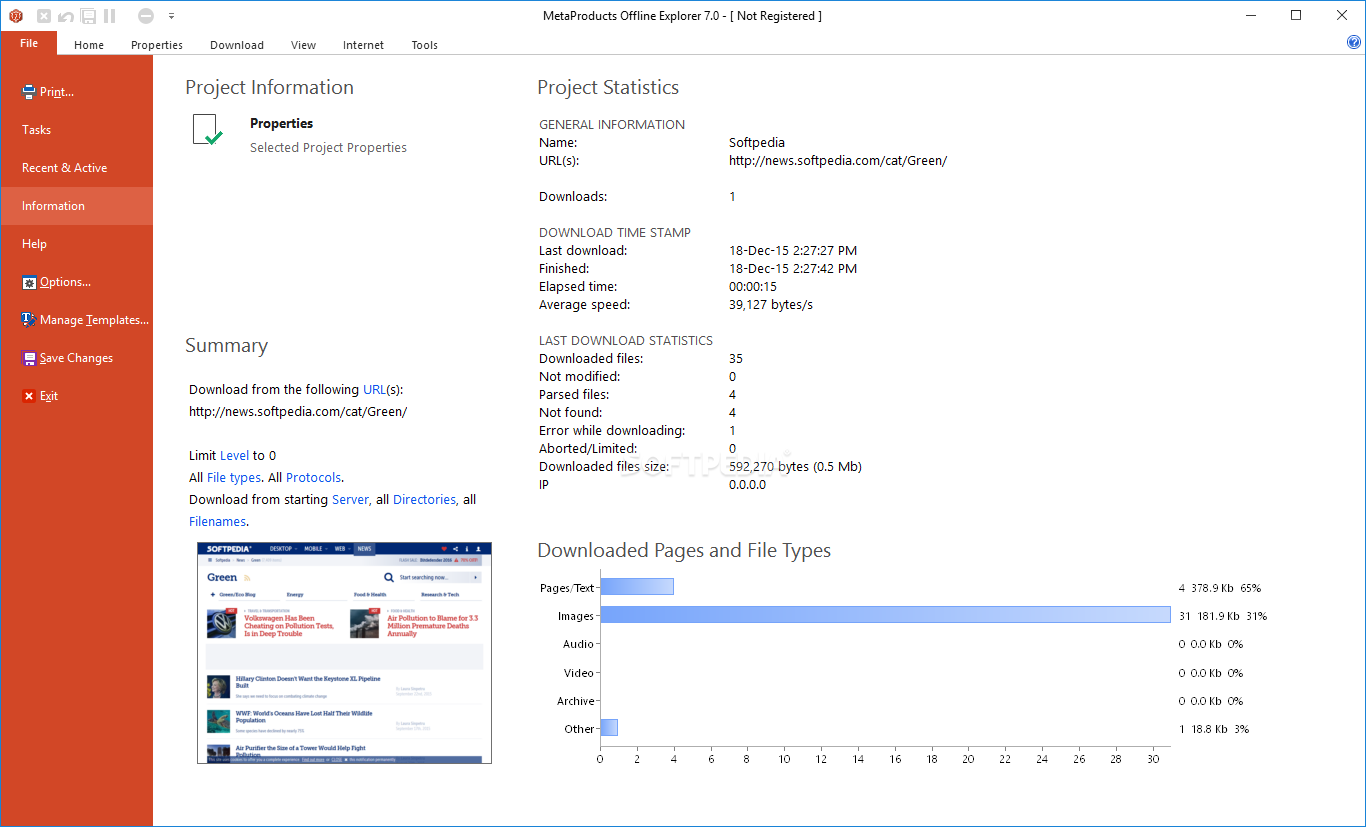Switch to the Properties ribbon tab
1366x827 pixels.
pos(157,45)
